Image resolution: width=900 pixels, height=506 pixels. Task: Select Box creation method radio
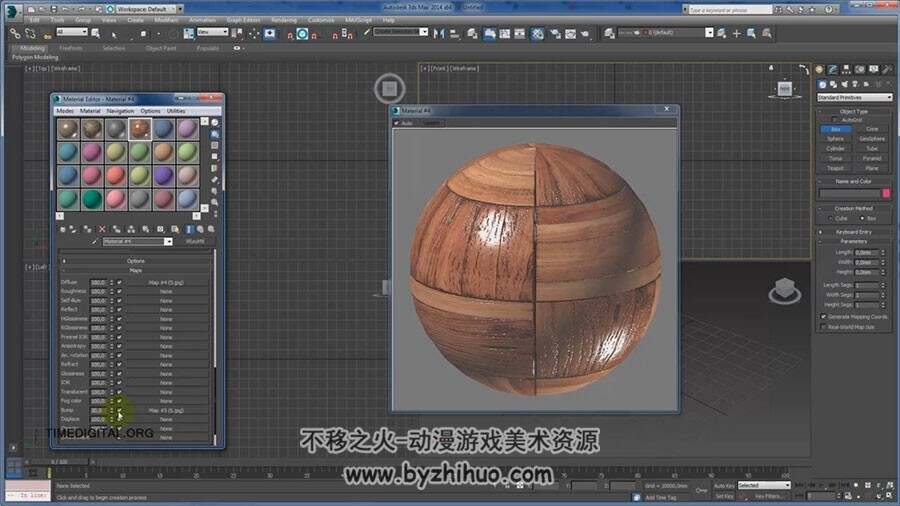pos(862,219)
